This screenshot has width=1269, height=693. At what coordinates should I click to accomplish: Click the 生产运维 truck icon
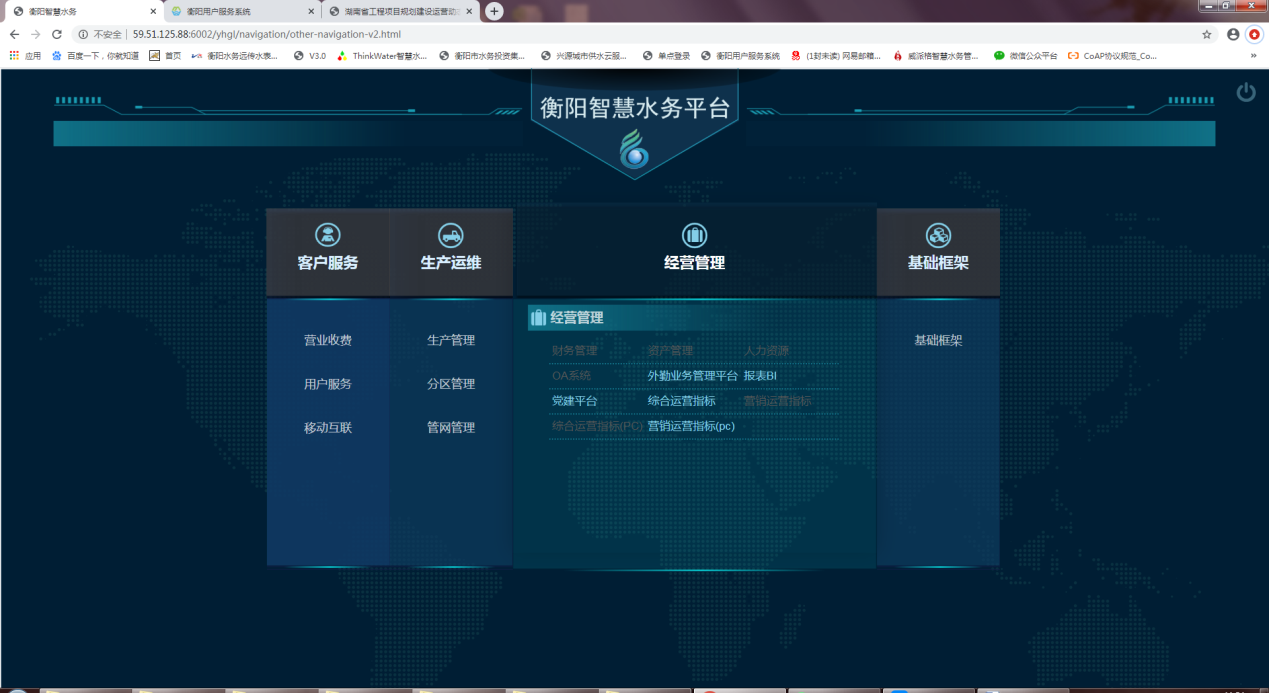451,235
